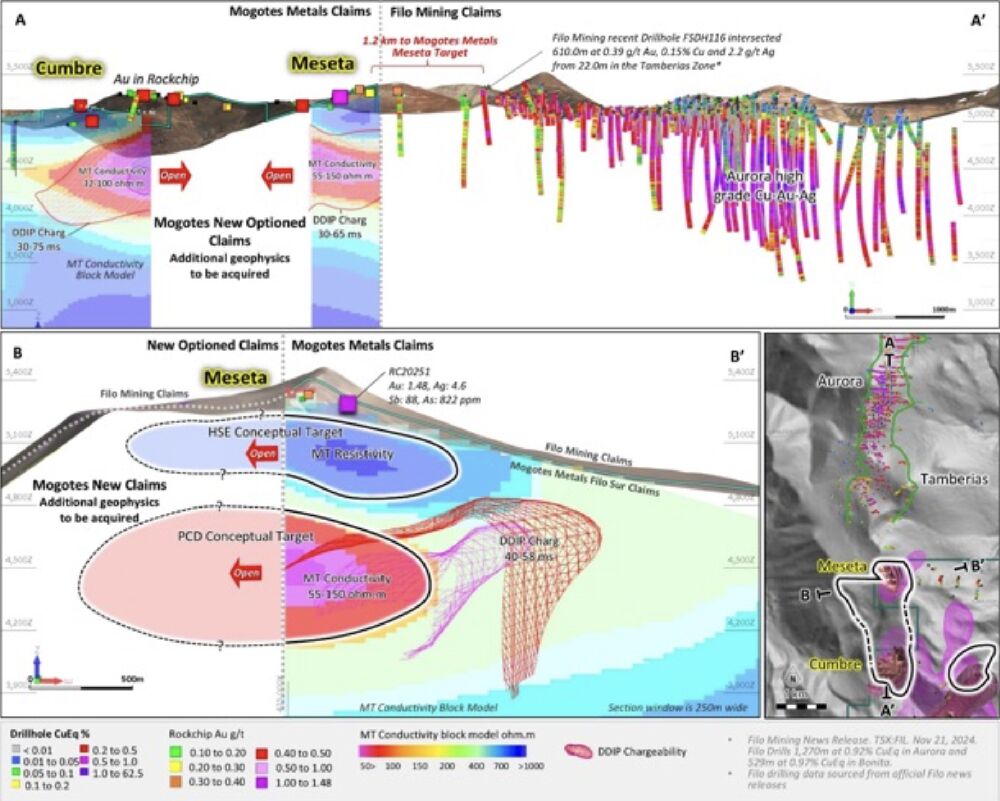The image size is (1000, 801).
Task: Click the Open arrow inside PCD Conceptual Target
Action: (x=246, y=573)
